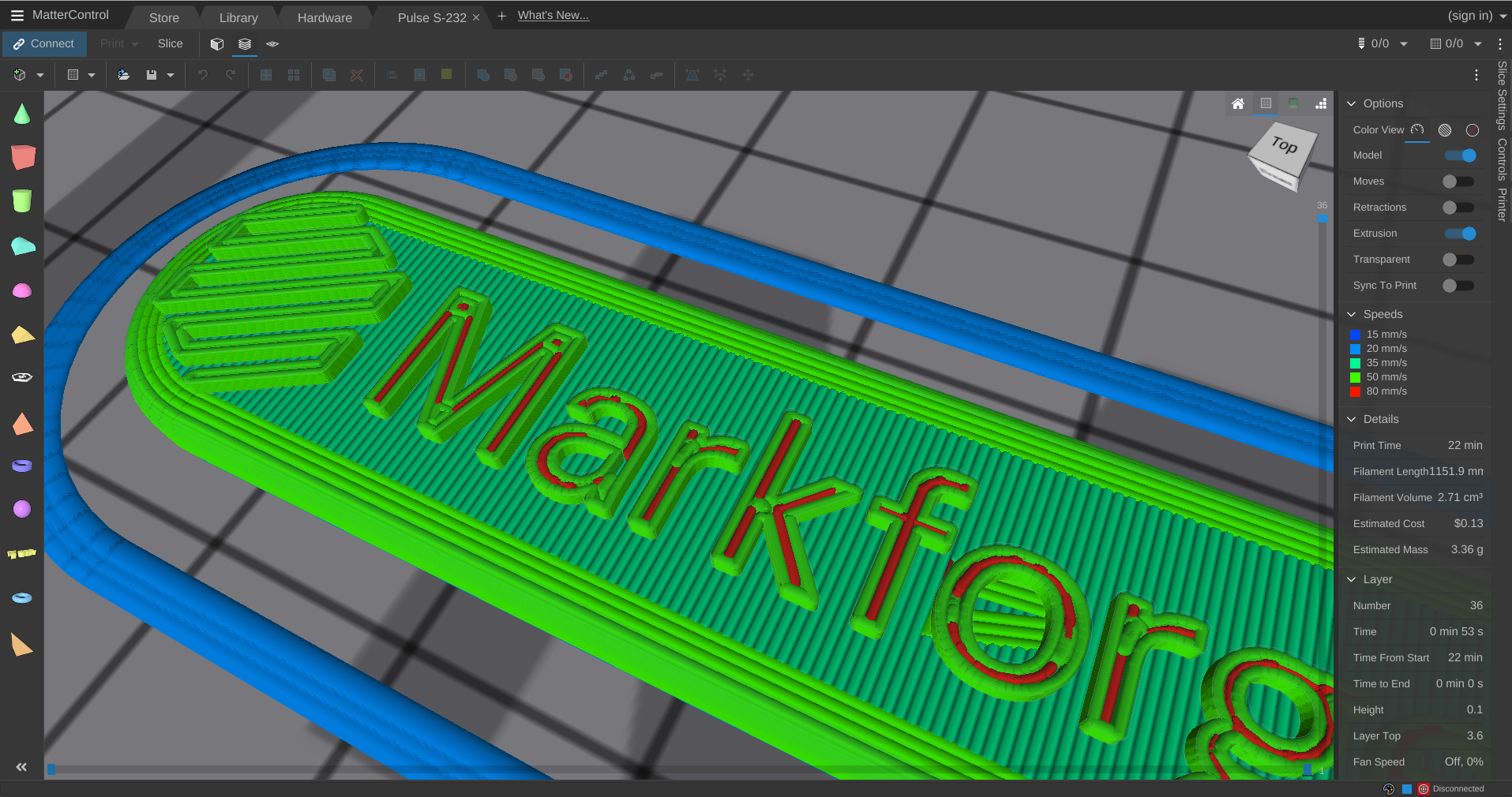
Task: Add the green cylinder primitive
Action: click(x=22, y=200)
